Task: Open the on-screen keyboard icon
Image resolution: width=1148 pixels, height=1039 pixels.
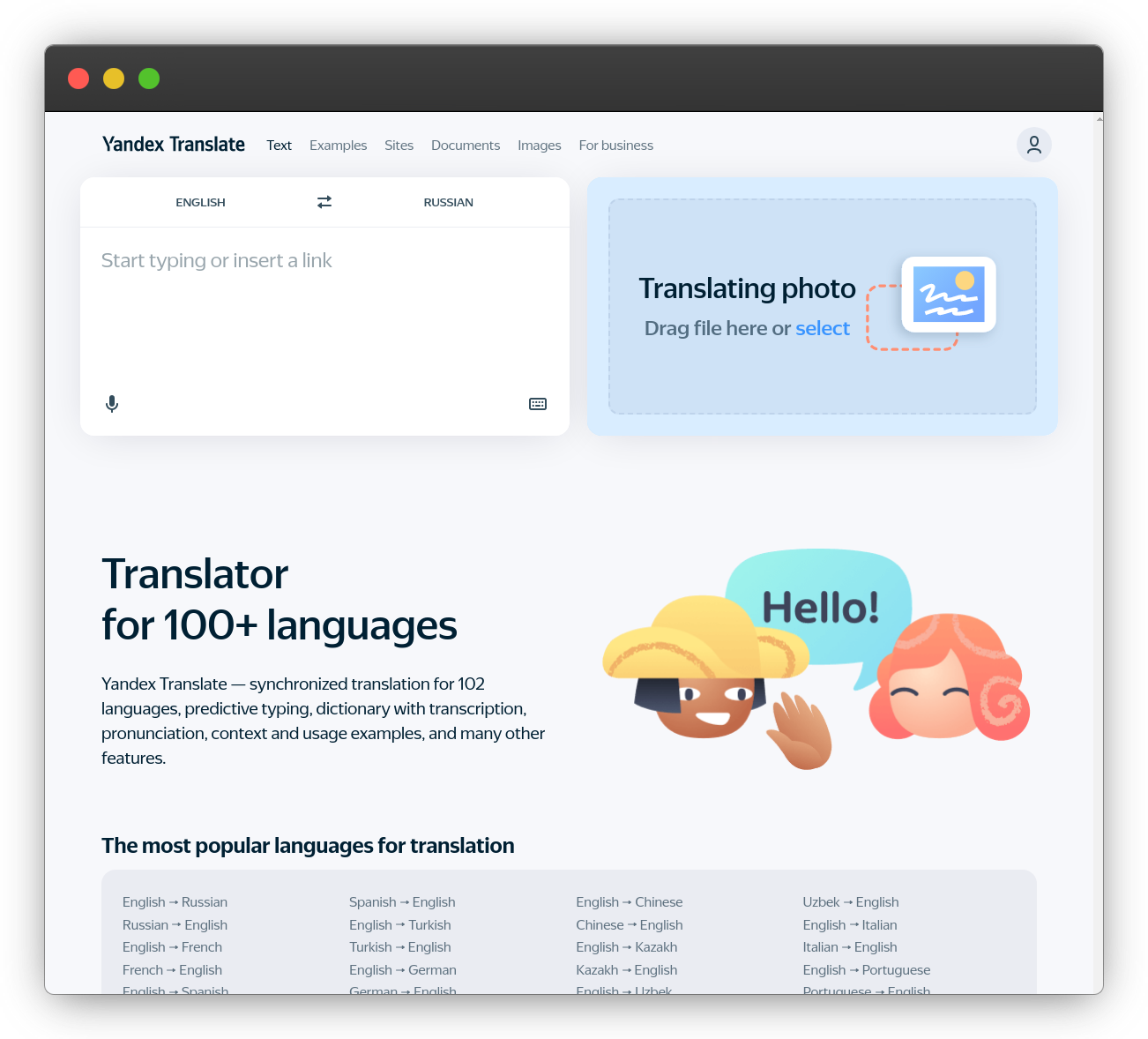Action: point(538,404)
